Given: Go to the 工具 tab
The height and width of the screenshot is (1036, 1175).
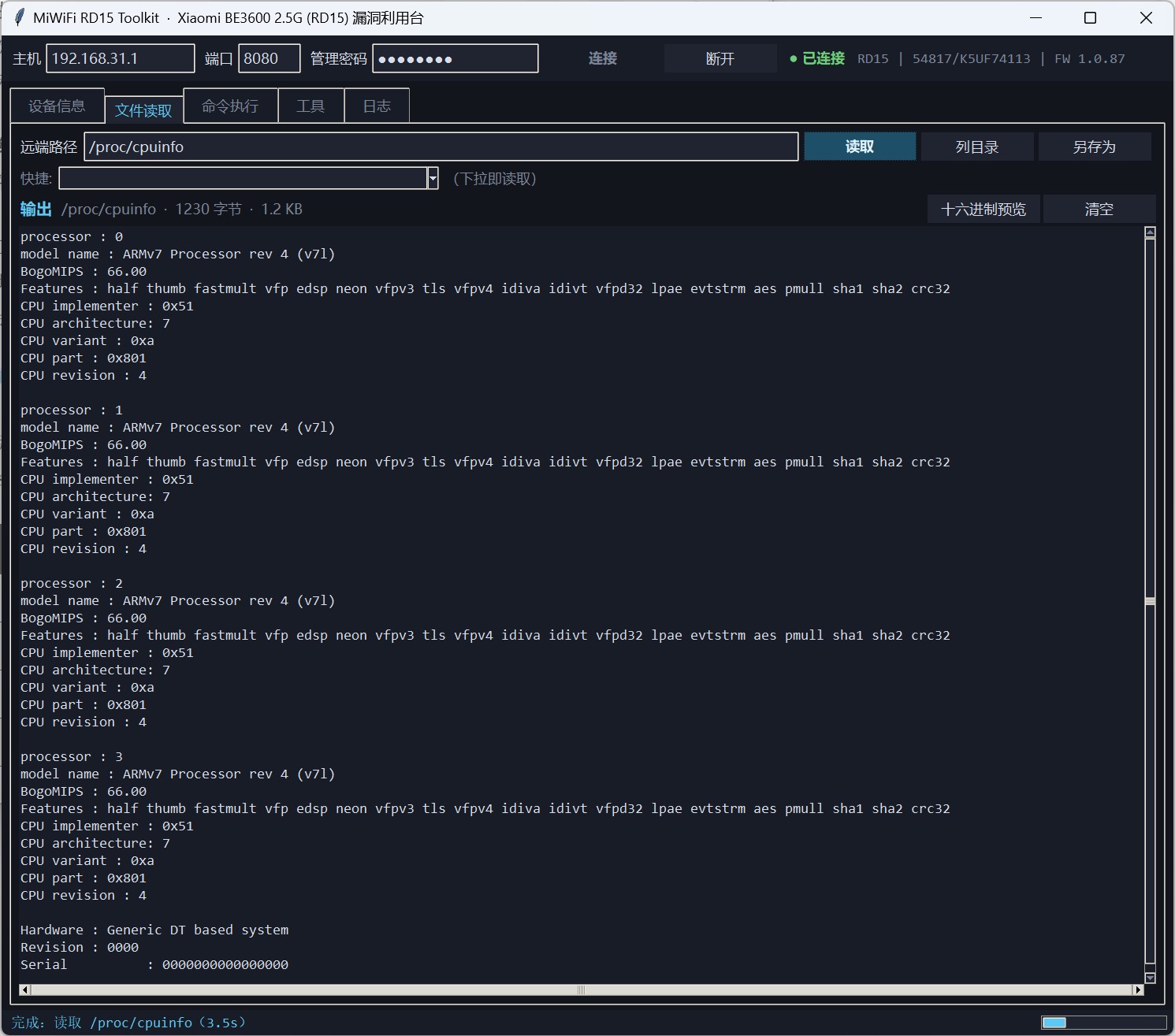Looking at the screenshot, I should (x=310, y=106).
